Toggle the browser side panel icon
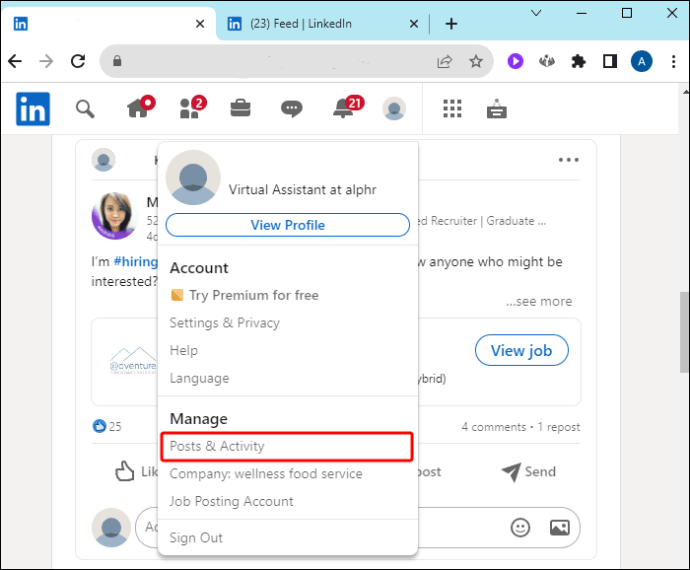Image resolution: width=690 pixels, height=570 pixels. (610, 61)
